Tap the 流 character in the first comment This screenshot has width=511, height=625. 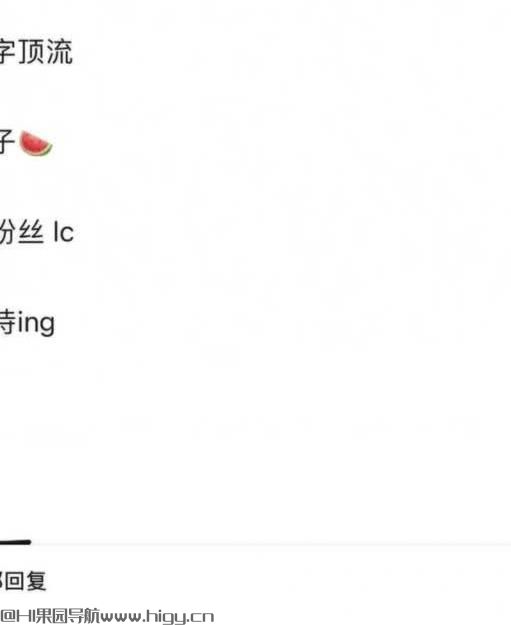tap(60, 52)
